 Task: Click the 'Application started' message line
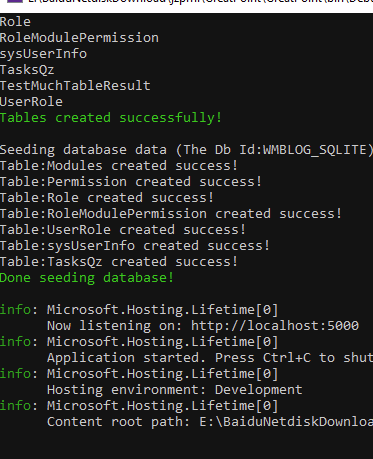point(210,358)
